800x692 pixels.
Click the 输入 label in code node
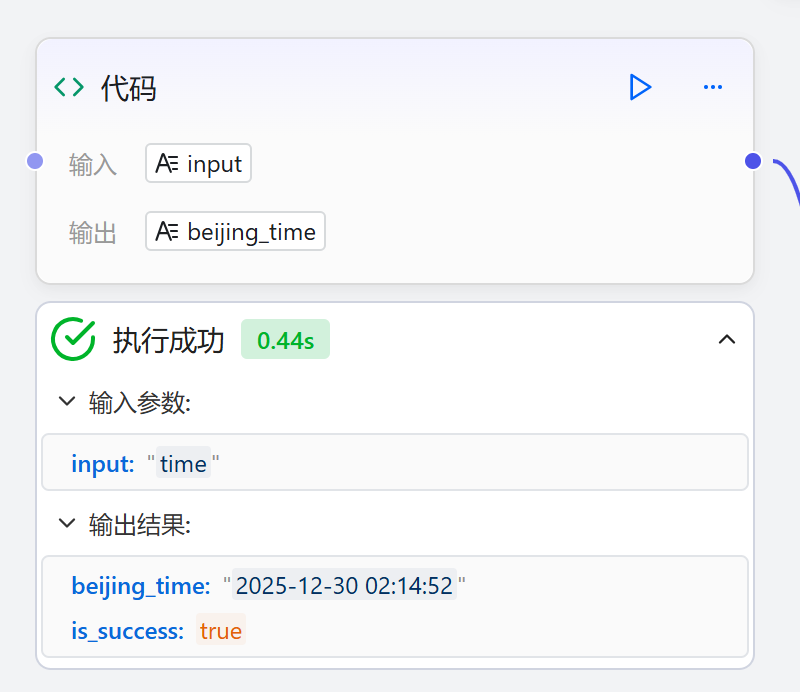(x=93, y=165)
